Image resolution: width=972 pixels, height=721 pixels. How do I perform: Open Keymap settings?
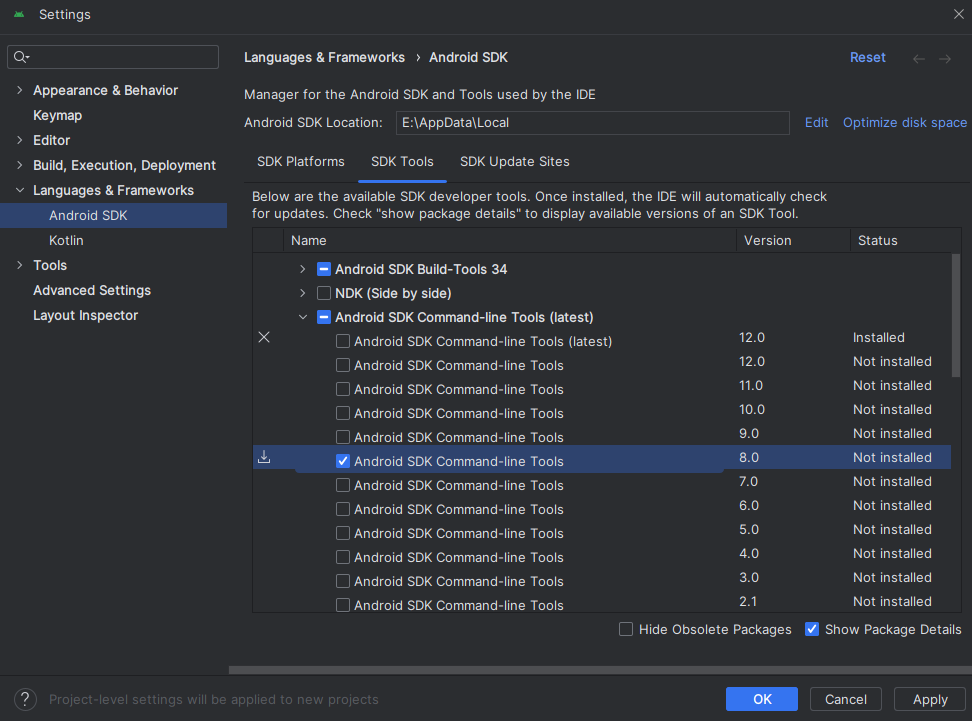click(x=58, y=115)
